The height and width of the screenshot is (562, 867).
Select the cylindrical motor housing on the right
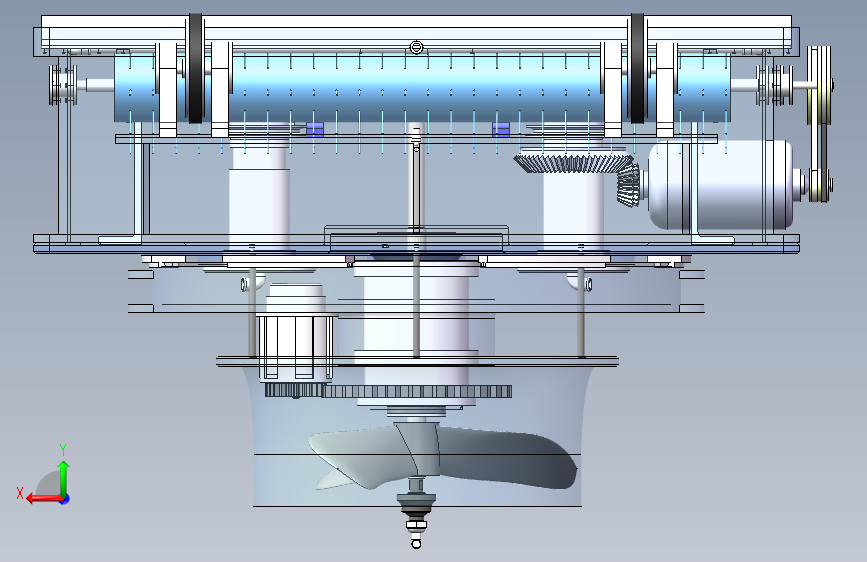[721, 184]
